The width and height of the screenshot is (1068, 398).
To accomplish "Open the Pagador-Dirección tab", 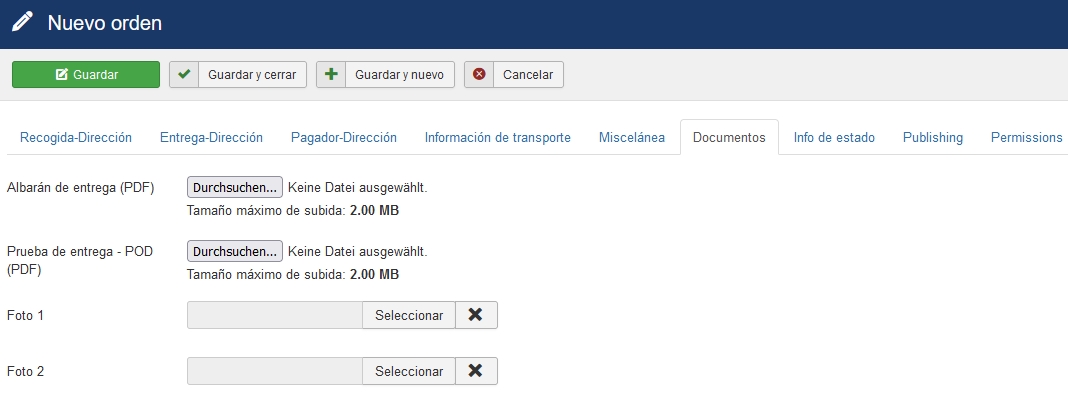I will [x=344, y=138].
